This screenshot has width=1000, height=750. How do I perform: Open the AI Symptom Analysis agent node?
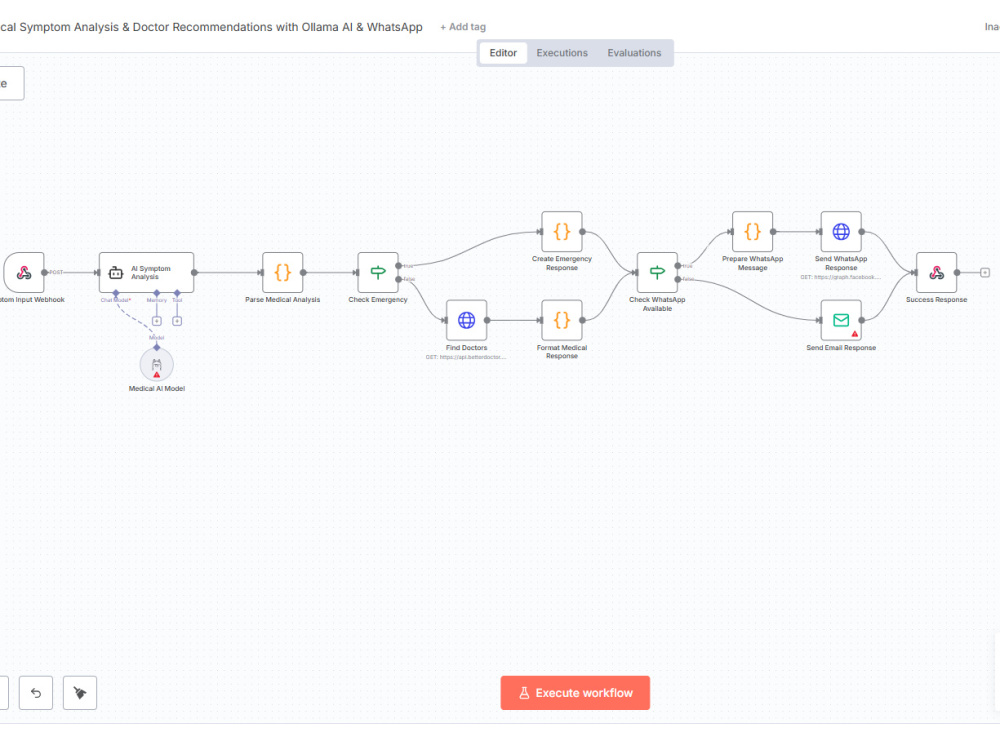146,272
